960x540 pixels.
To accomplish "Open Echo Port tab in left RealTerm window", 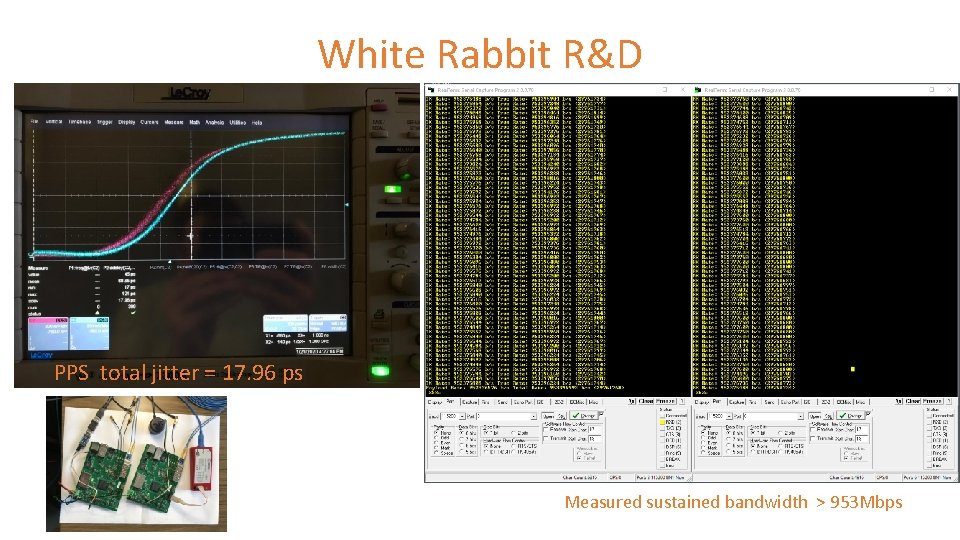I will click(x=523, y=402).
